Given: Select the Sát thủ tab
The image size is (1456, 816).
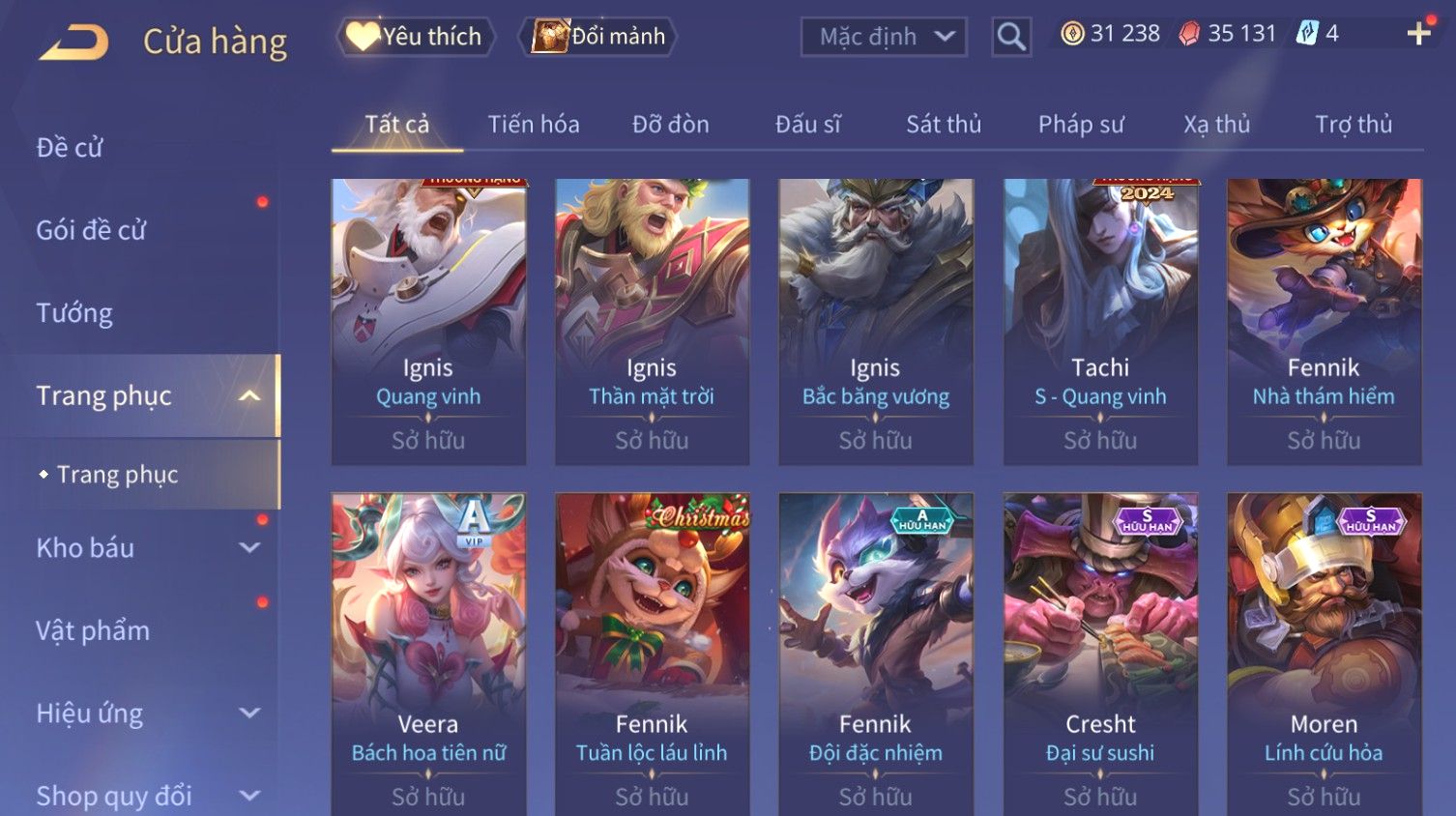Looking at the screenshot, I should (x=944, y=125).
